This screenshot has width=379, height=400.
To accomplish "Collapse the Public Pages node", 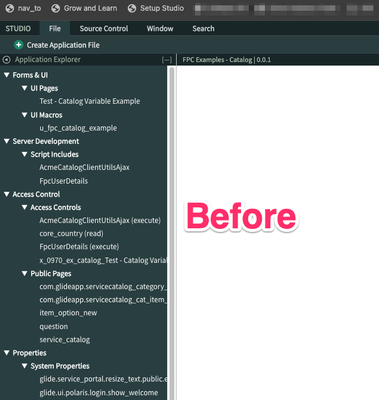I will pyautogui.click(x=24, y=273).
